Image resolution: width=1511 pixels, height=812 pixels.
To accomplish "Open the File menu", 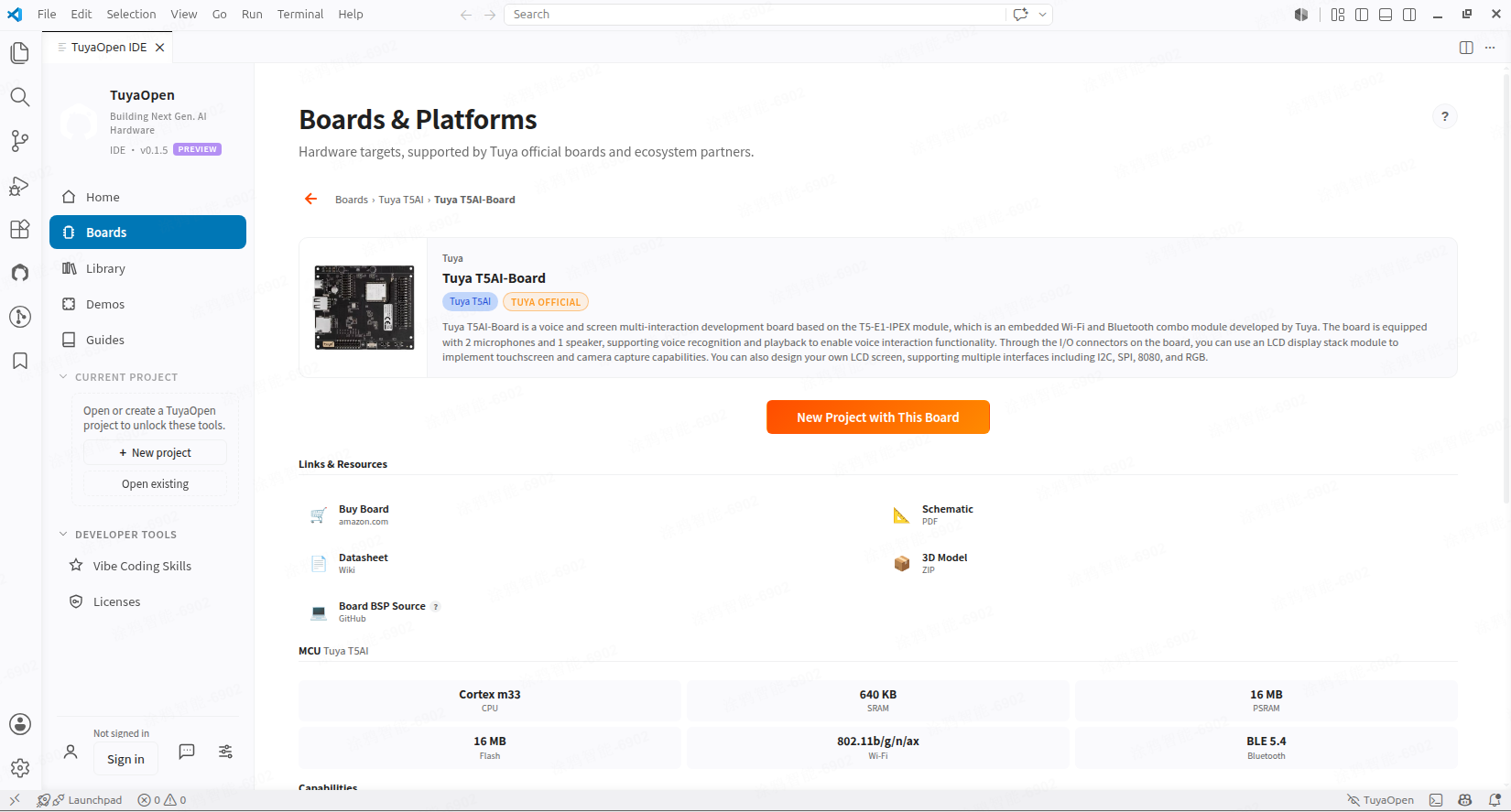I will (x=47, y=15).
